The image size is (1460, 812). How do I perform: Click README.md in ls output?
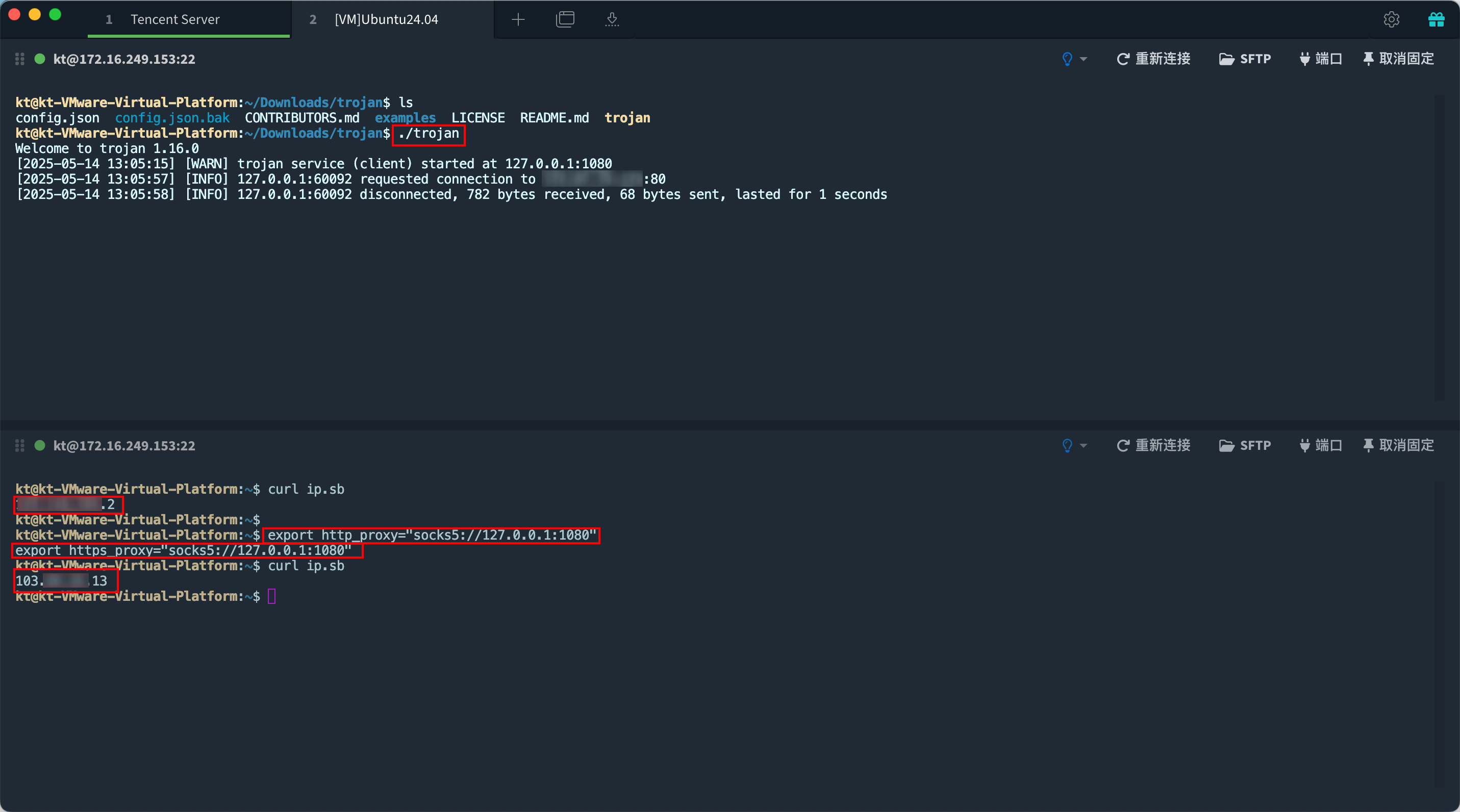point(555,118)
